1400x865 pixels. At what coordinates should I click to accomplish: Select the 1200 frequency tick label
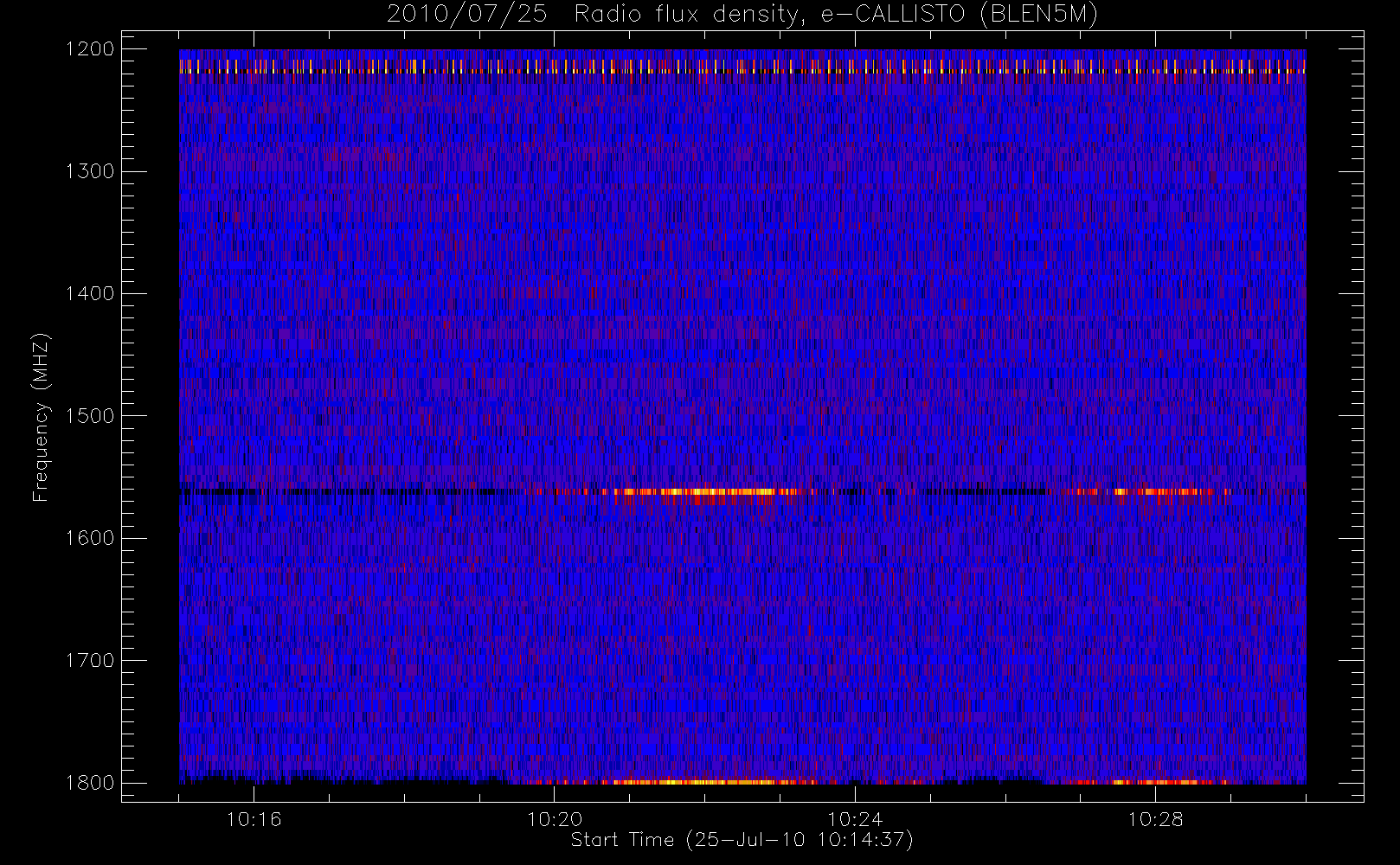tap(90, 49)
